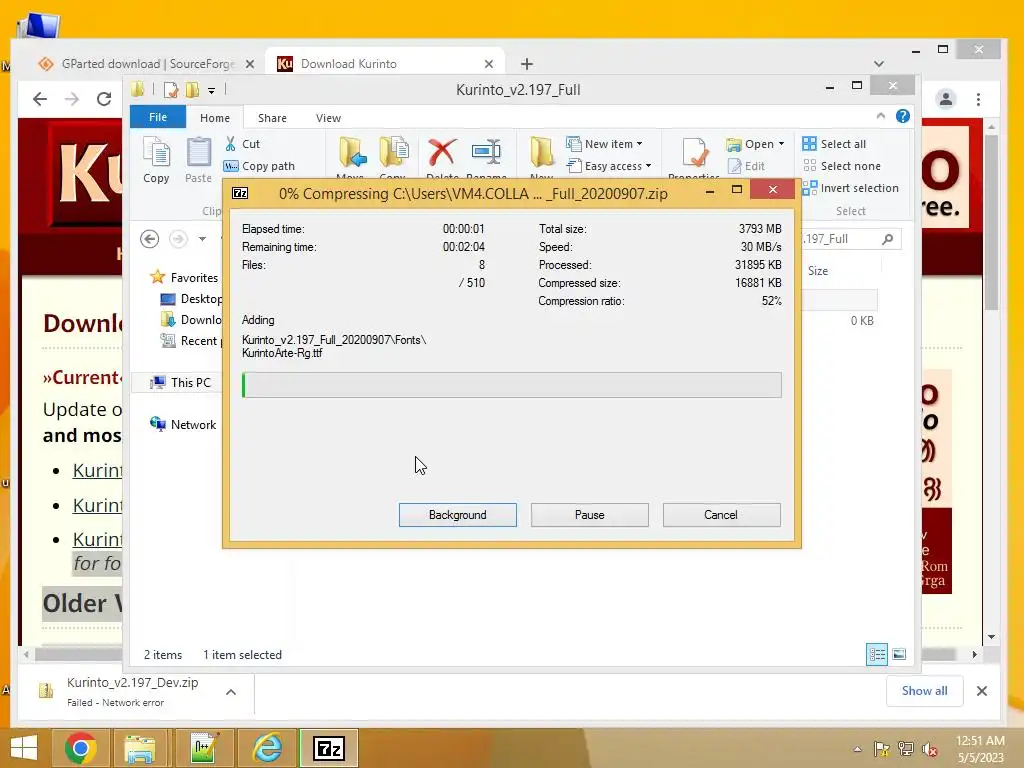This screenshot has width=1024, height=768.
Task: Click 7-Zip taskbar icon
Action: tap(328, 748)
